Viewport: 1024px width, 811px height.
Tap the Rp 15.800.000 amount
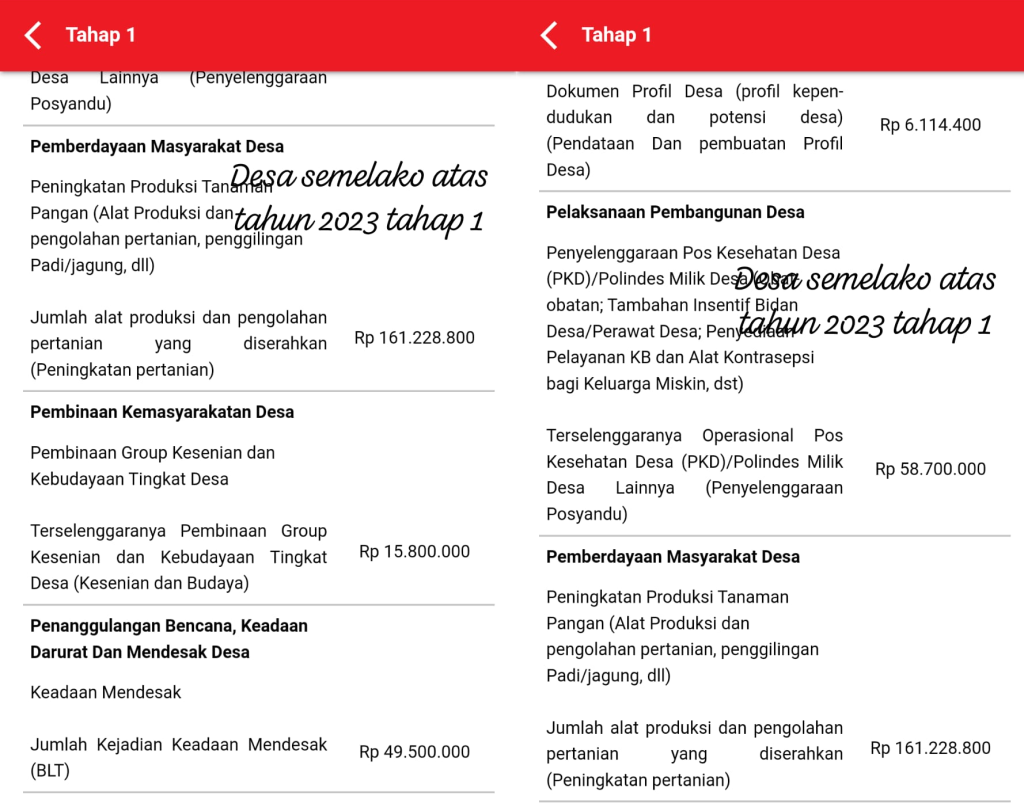(x=414, y=552)
